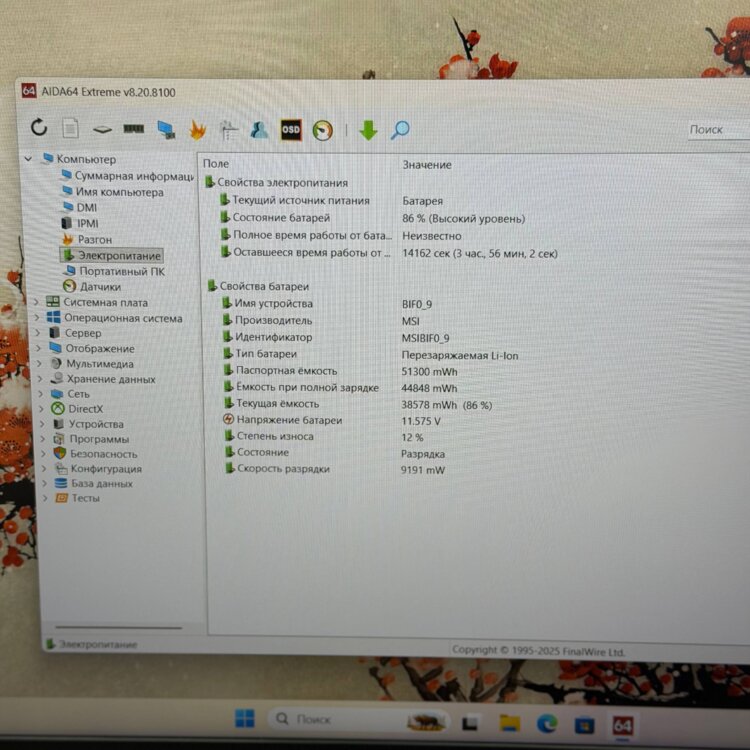Viewport: 750px width, 750px height.
Task: Expand the Операционная система node
Action: [x=37, y=318]
